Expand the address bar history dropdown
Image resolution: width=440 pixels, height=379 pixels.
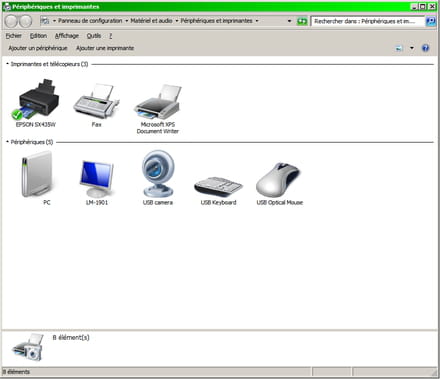(289, 21)
